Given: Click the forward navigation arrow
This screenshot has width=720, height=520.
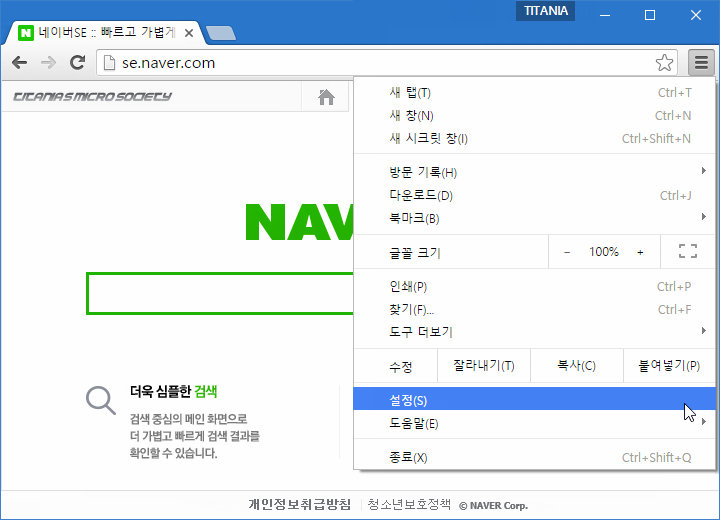Looking at the screenshot, I should pyautogui.click(x=48, y=62).
